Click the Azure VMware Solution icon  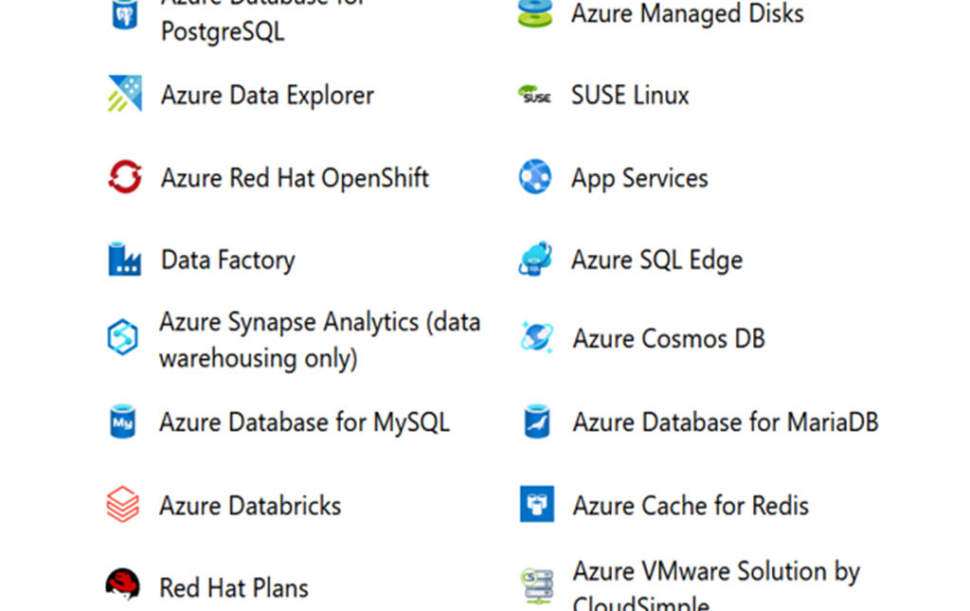pos(536,586)
